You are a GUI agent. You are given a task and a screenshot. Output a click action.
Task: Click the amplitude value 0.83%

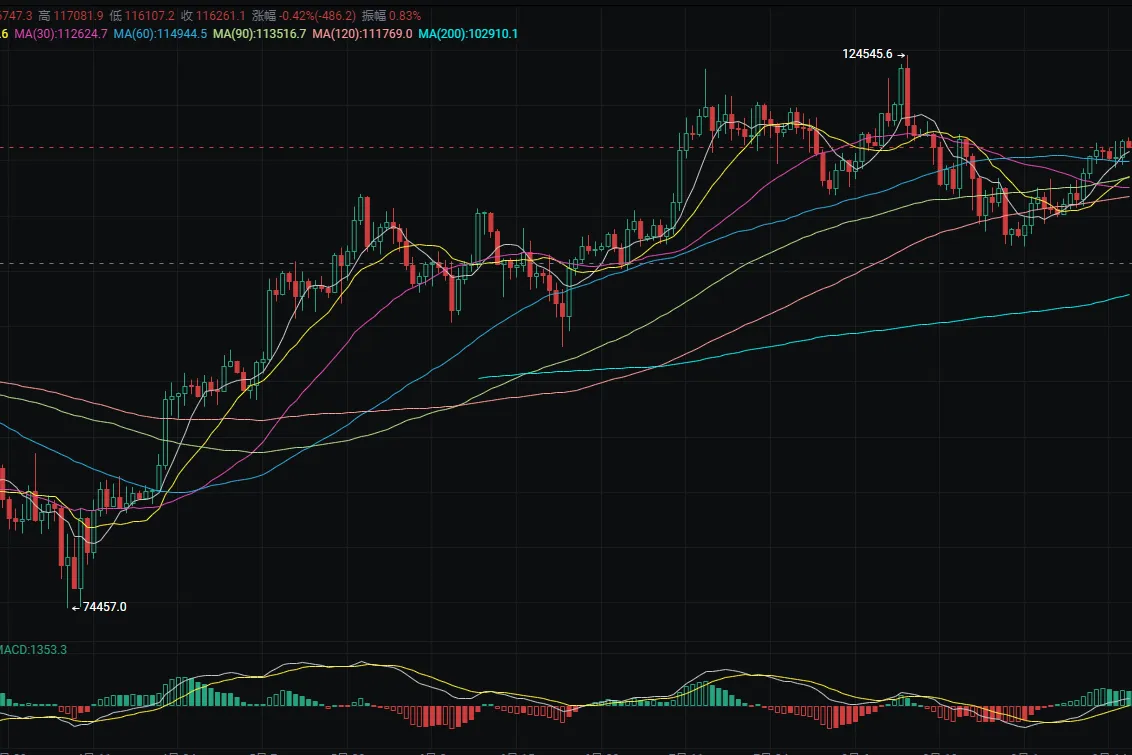coord(405,16)
